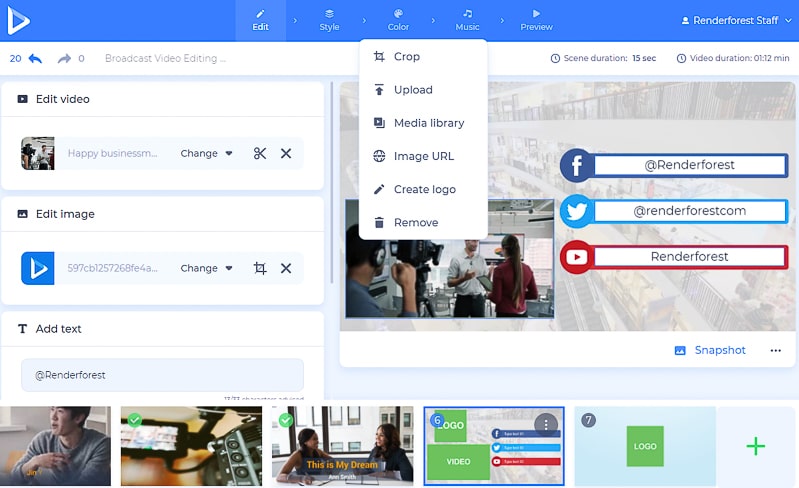Viewport: 799px width, 488px height.
Task: Click the @Renderforest text input field
Action: pyautogui.click(x=162, y=375)
